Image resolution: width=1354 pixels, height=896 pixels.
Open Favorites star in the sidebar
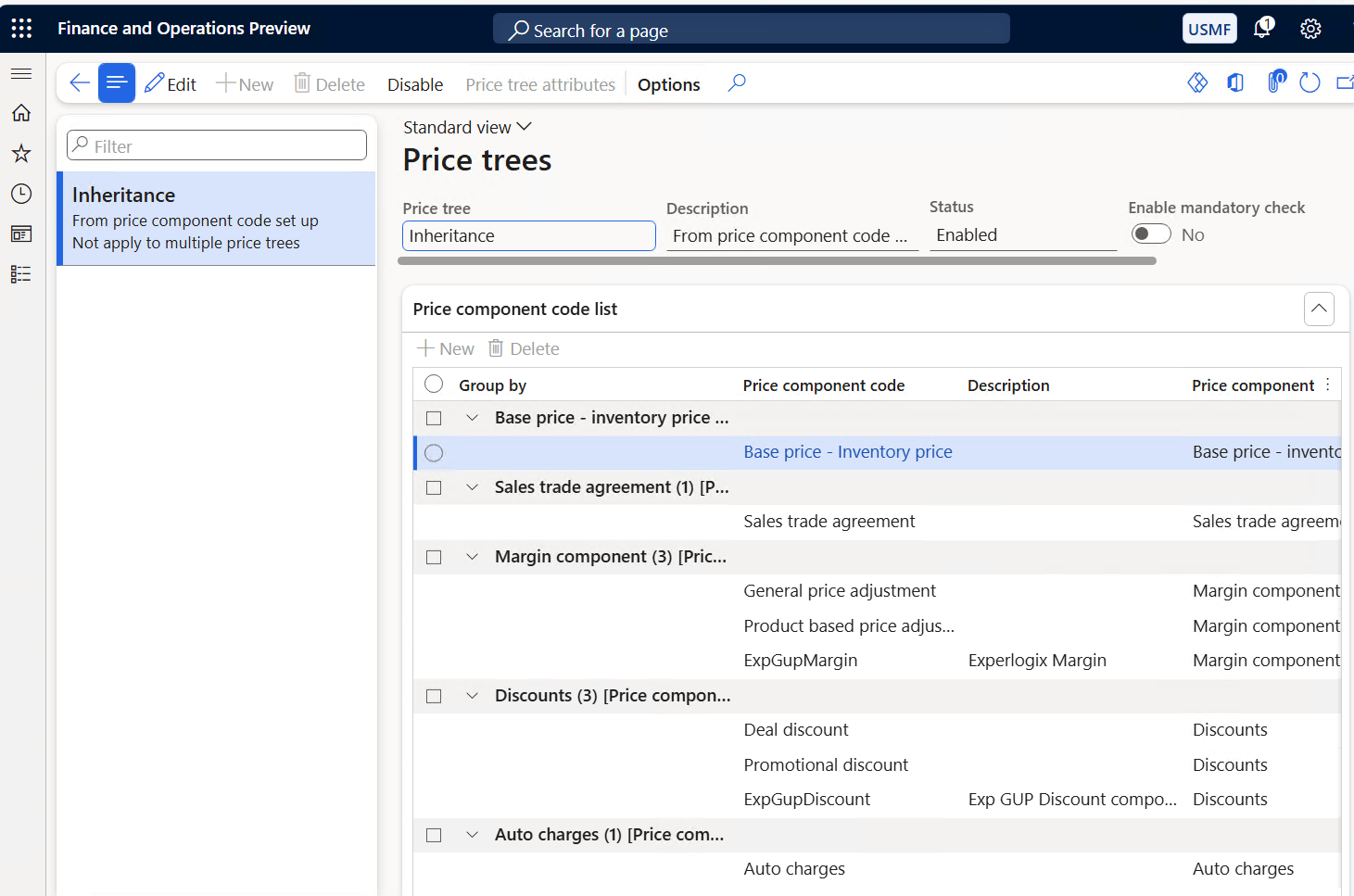[21, 154]
